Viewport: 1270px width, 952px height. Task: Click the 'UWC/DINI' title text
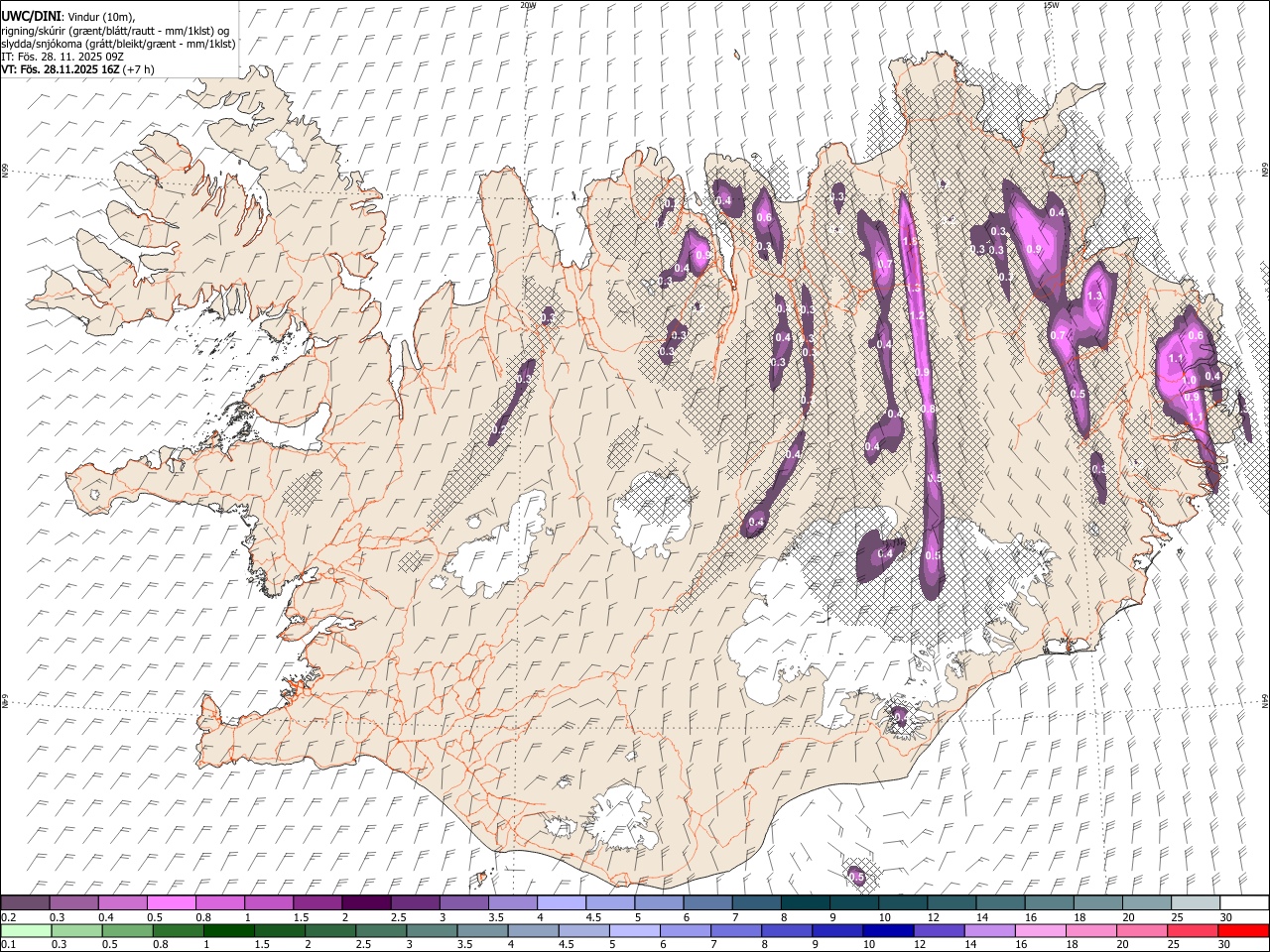pyautogui.click(x=30, y=17)
